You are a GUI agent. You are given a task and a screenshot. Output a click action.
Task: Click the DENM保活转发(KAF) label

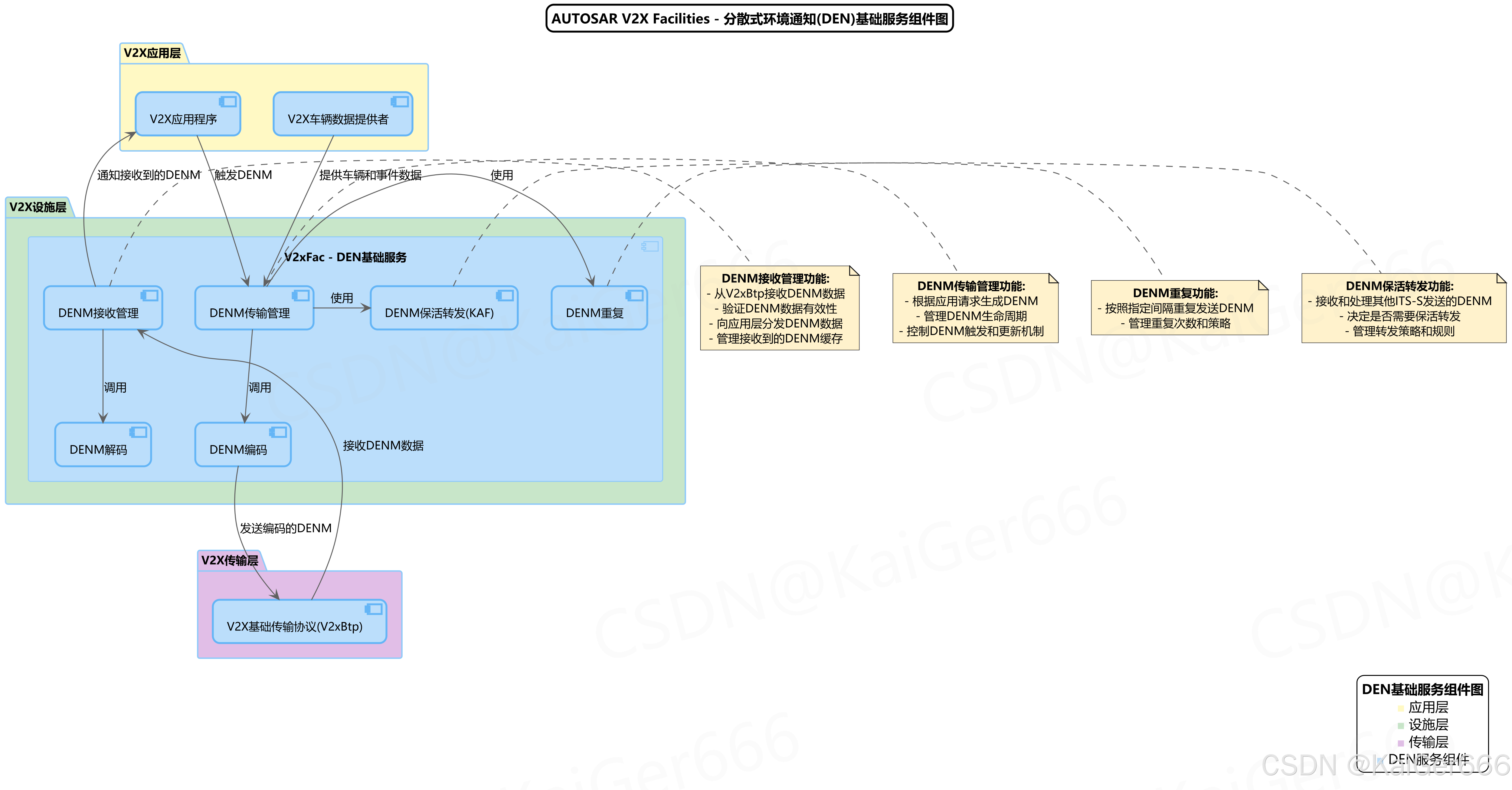pos(439,313)
